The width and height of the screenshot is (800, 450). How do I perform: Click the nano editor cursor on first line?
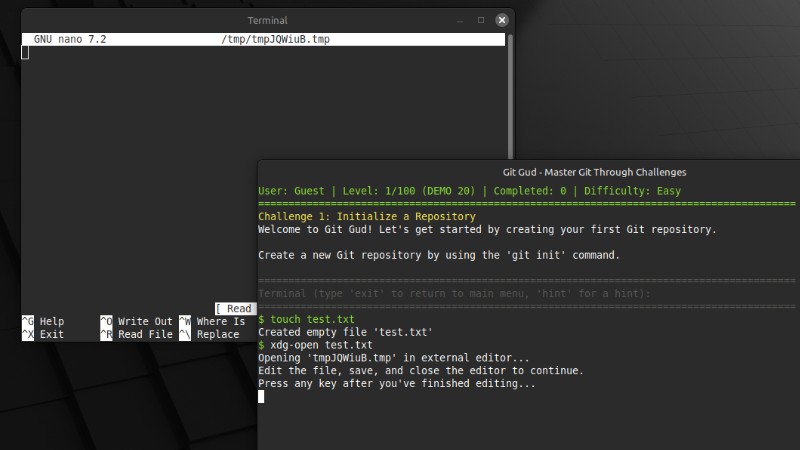(25, 52)
